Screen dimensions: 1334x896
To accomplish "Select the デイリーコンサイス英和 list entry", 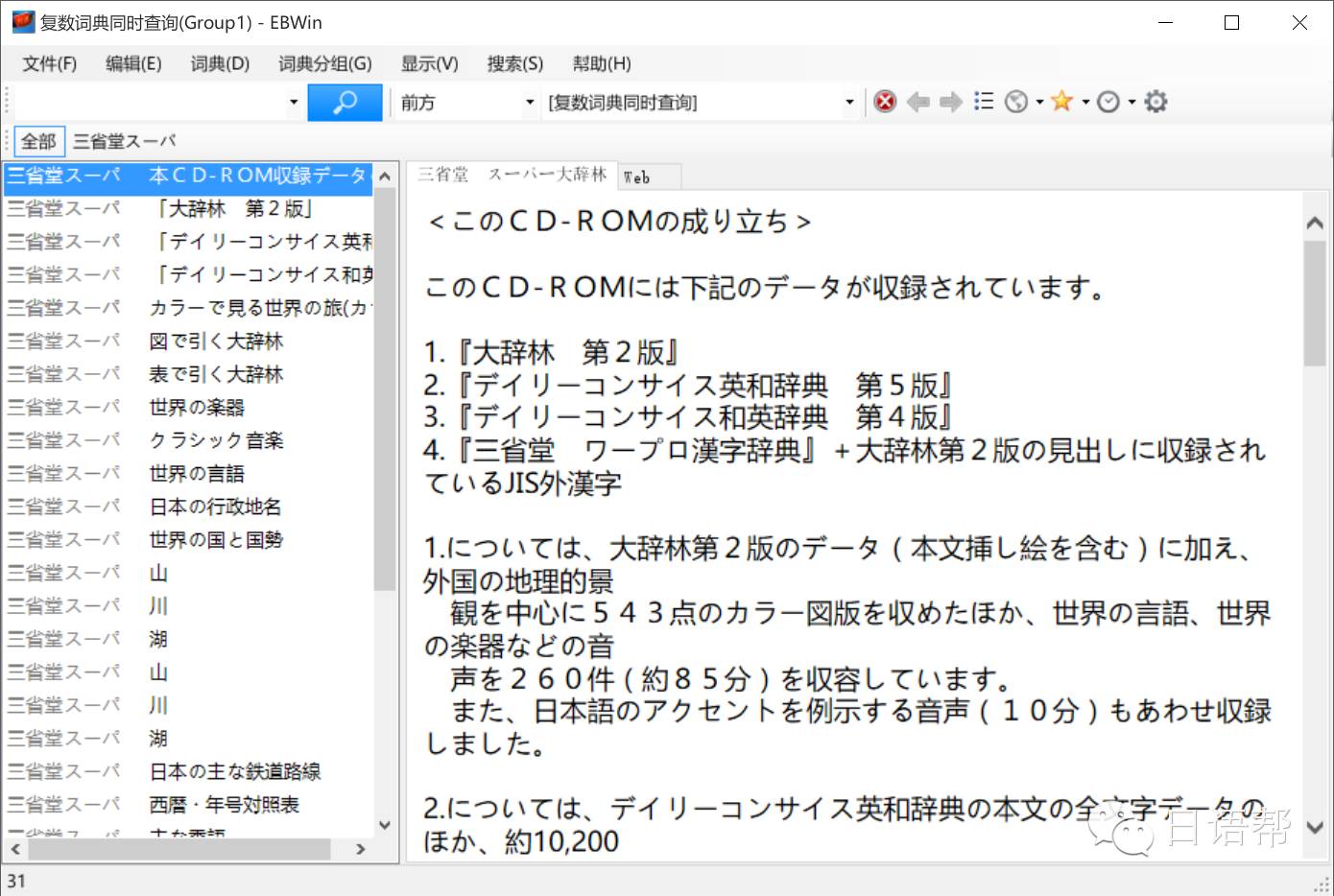I will tap(188, 242).
